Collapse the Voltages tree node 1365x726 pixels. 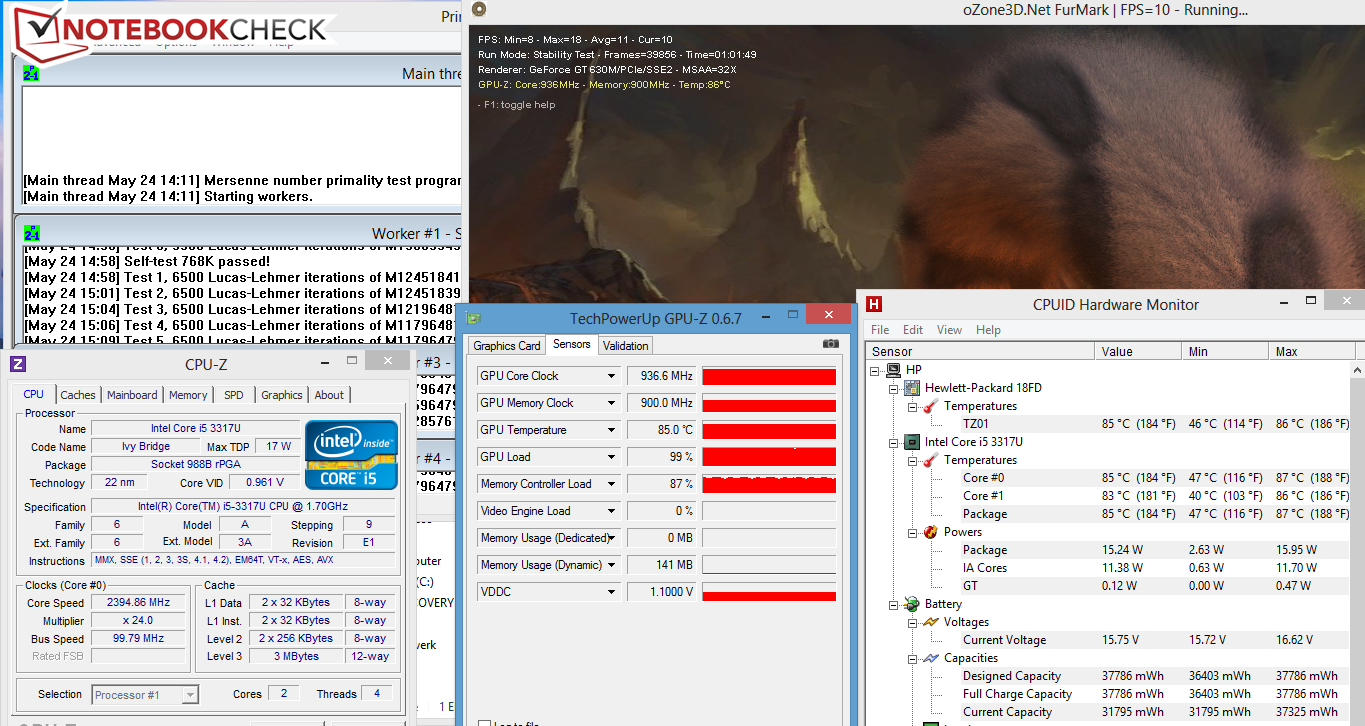click(912, 622)
